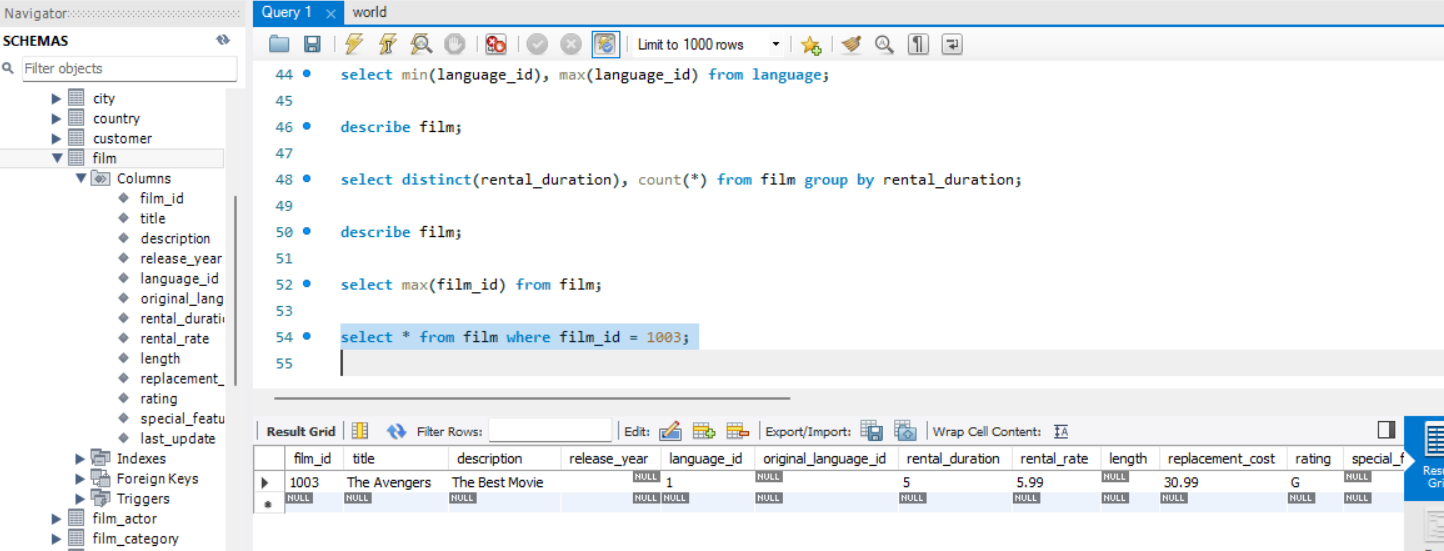Image resolution: width=1444 pixels, height=551 pixels.
Task: Select the 30.99 replacement cost cell
Action: click(x=1222, y=482)
